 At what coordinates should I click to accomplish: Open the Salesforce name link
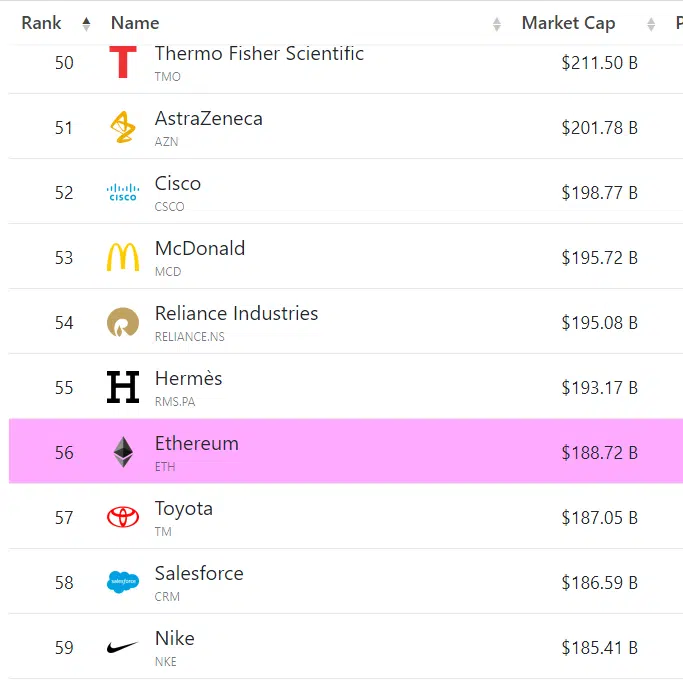click(199, 573)
